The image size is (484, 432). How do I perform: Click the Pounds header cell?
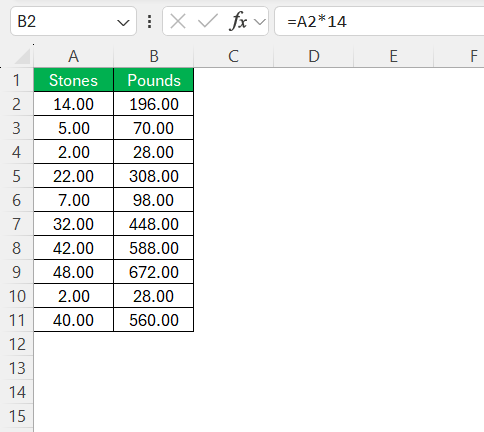[x=154, y=80]
